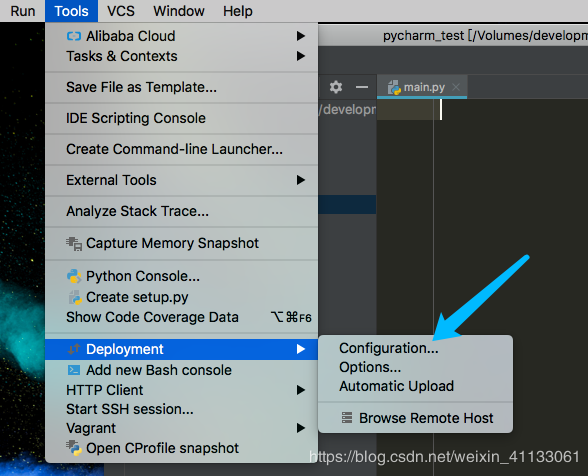Screen dimensions: 588x476
Task: Select the highlighted Deployment label
Action: click(x=125, y=349)
